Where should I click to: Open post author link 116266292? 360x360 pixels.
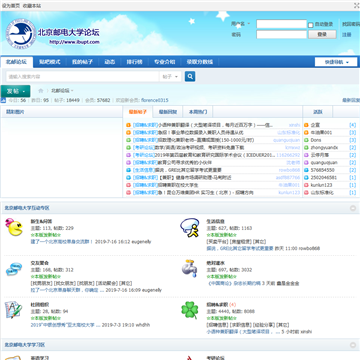[x=288, y=155]
